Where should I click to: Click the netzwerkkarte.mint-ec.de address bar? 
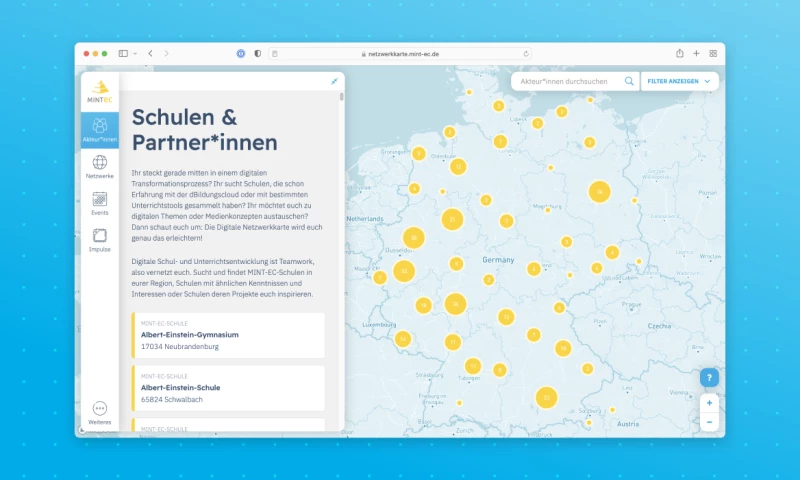pos(400,54)
